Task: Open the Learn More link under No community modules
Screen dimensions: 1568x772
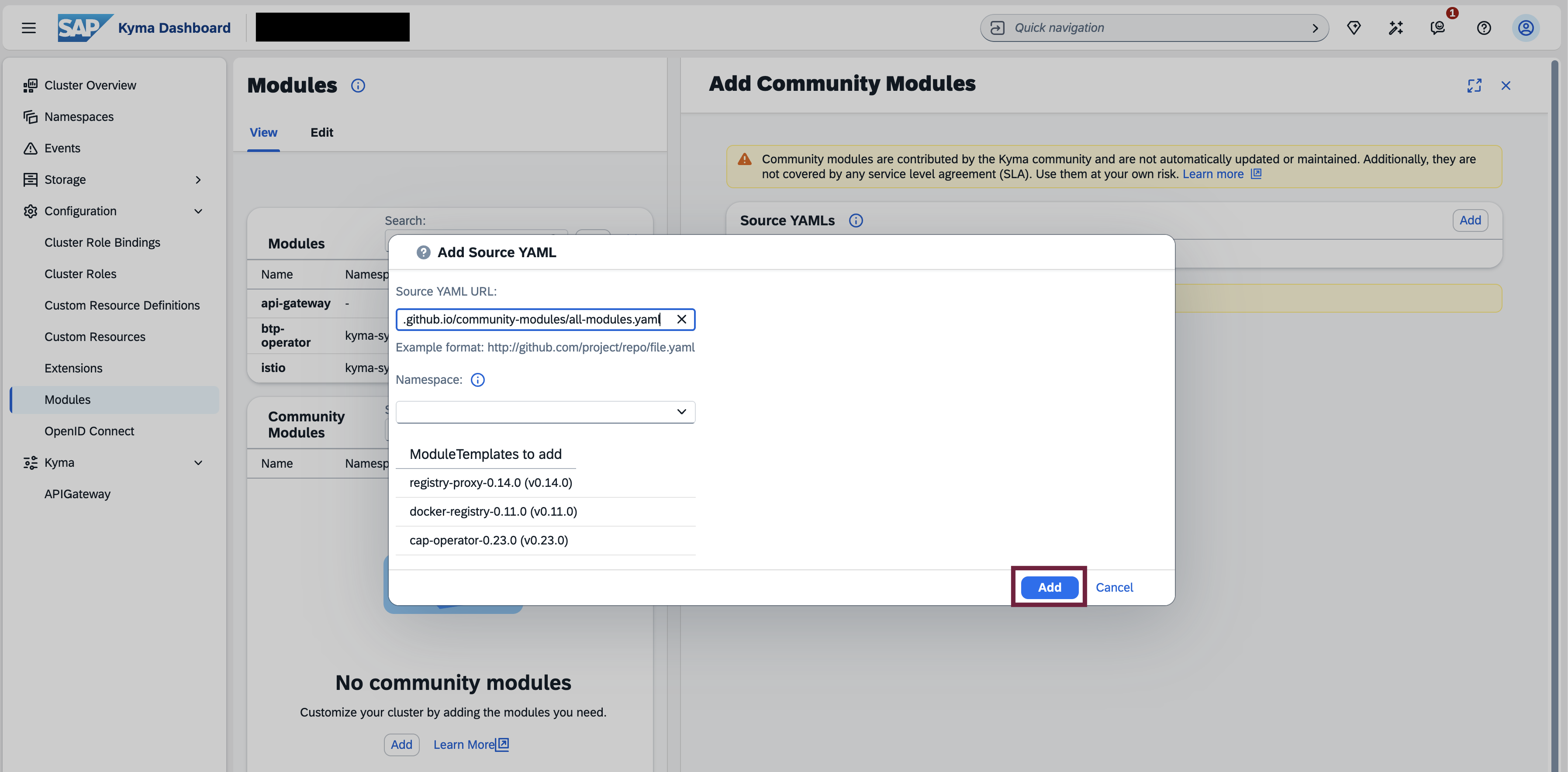Action: [464, 744]
